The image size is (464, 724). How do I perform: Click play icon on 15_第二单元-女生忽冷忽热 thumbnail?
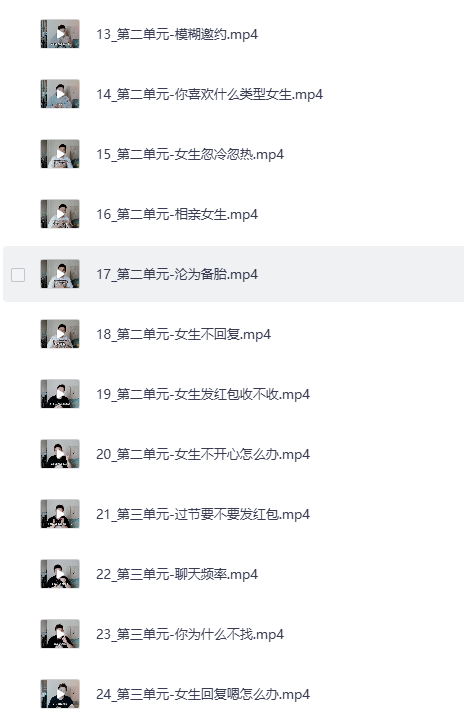60,154
